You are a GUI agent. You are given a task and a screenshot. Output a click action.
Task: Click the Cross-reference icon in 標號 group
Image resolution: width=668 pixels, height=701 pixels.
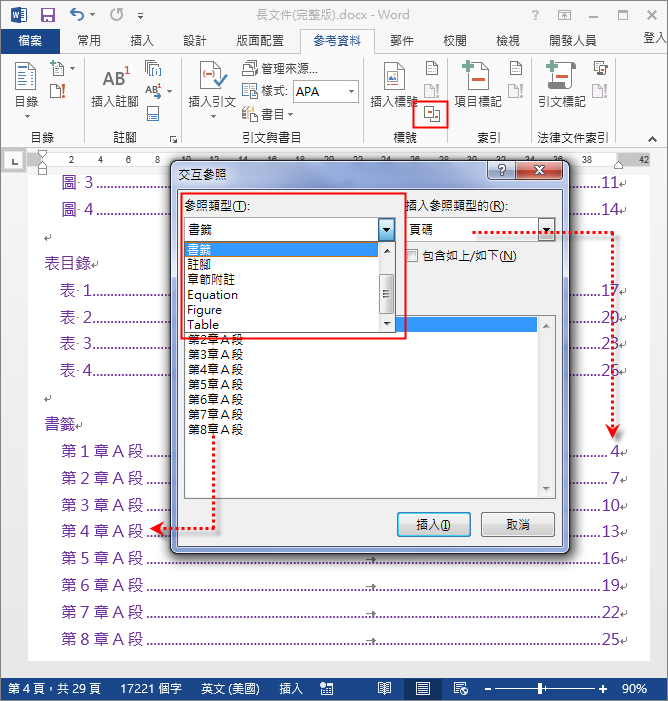click(431, 114)
